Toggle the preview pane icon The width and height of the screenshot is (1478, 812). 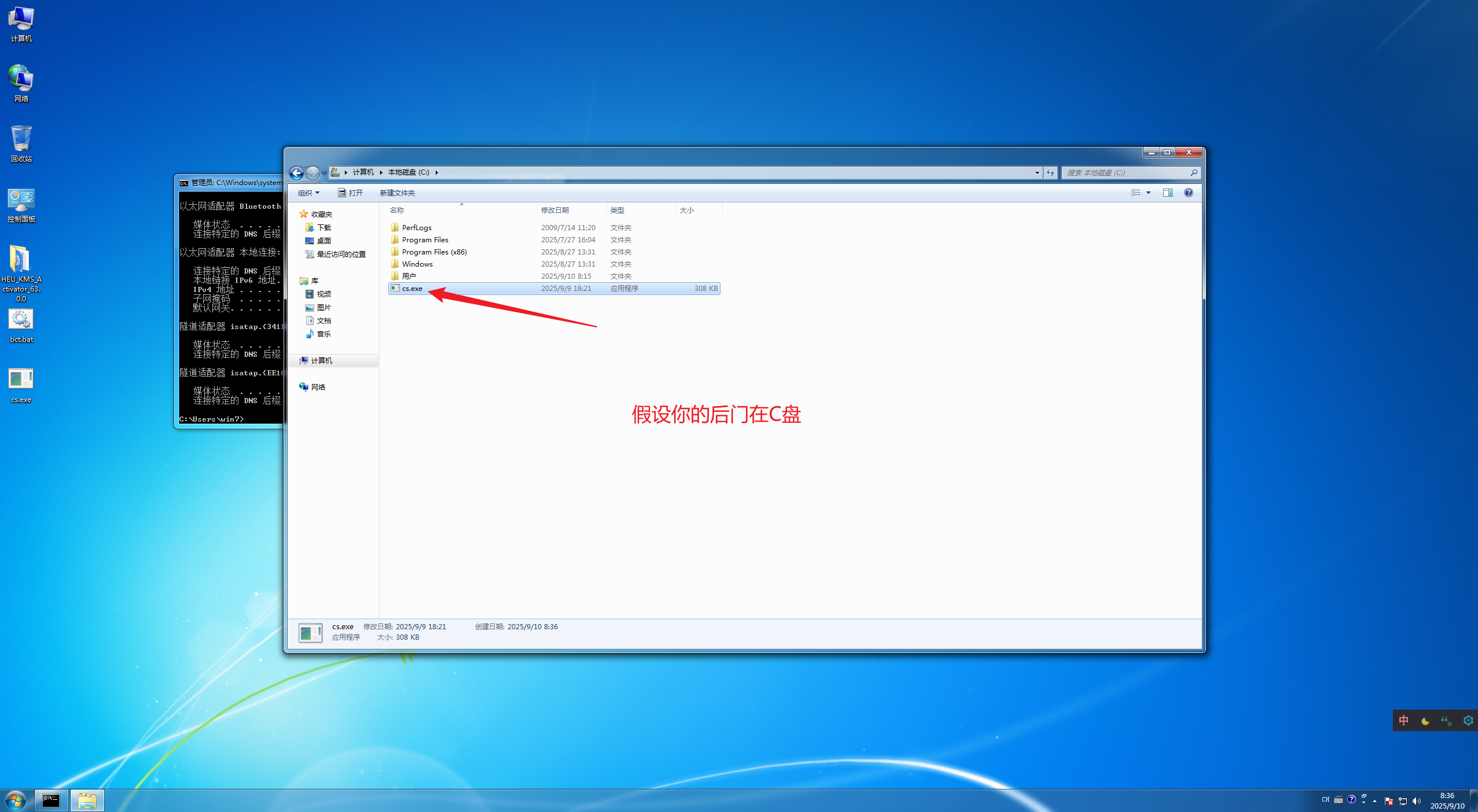1167,193
